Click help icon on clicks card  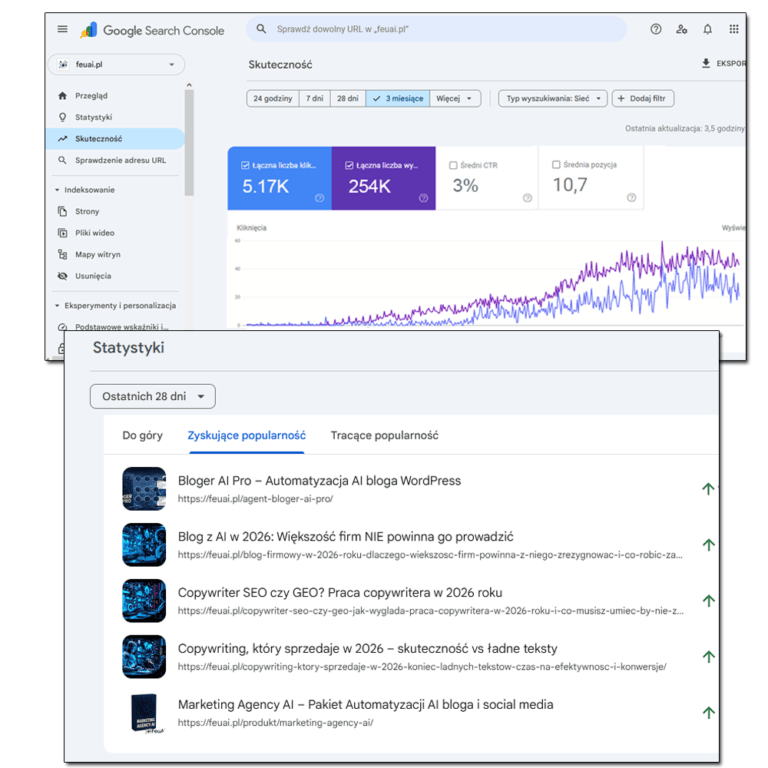(319, 198)
